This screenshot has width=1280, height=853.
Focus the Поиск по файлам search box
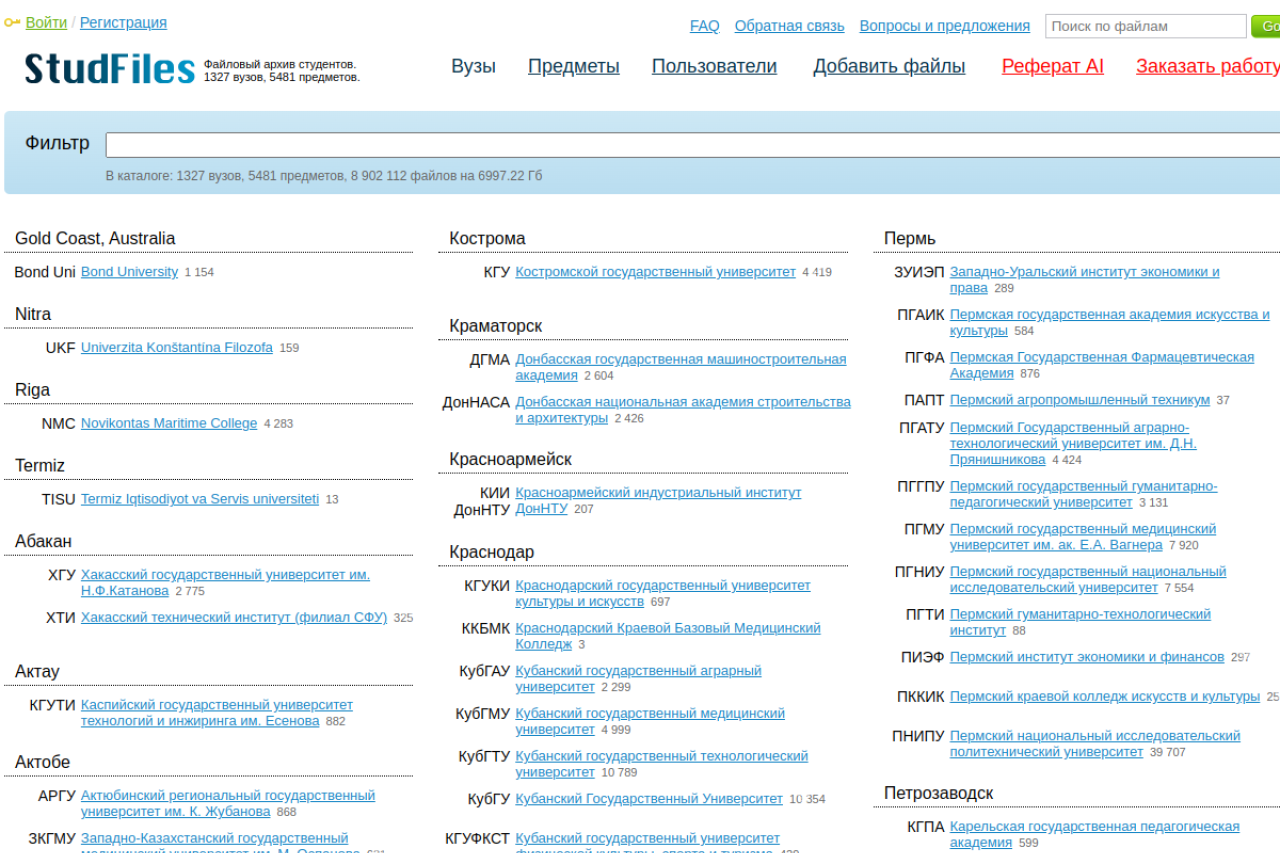[x=1146, y=26]
